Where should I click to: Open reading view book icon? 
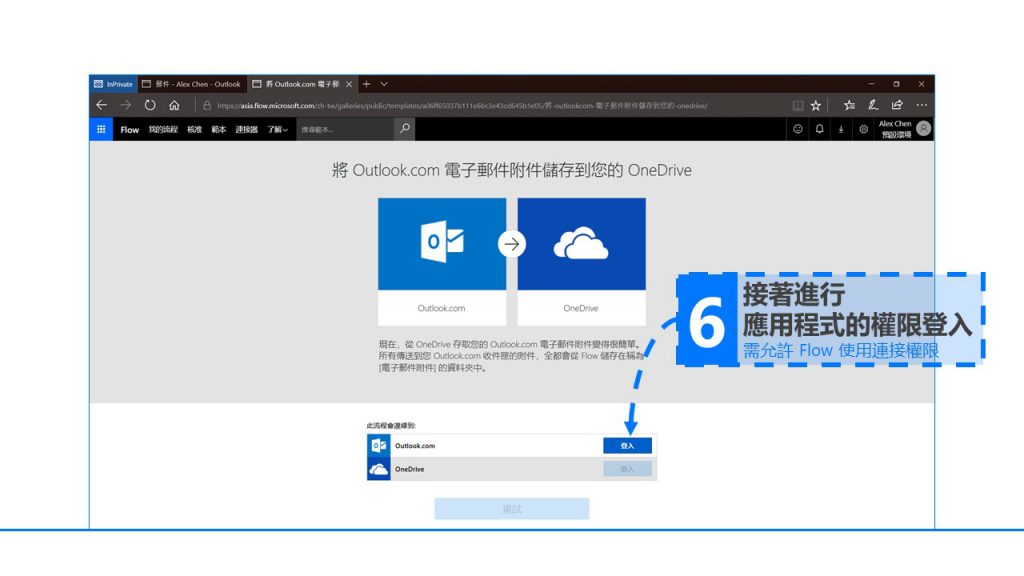coord(797,105)
